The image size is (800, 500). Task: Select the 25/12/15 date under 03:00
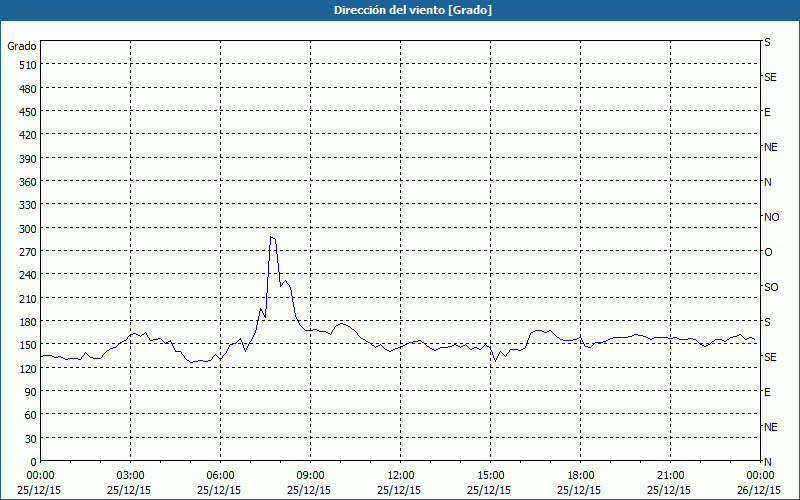[x=129, y=490]
